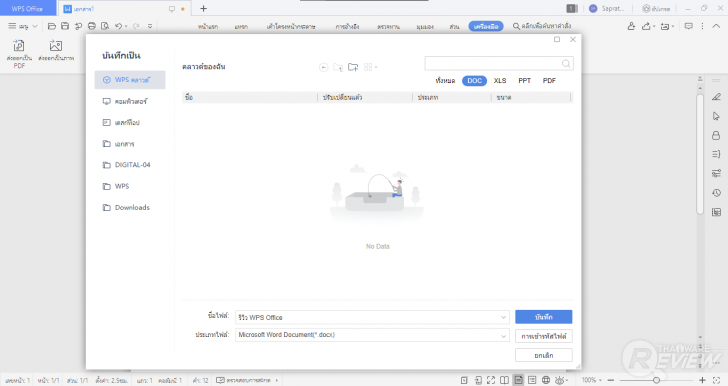This screenshot has height=386, width=728.
Task: Click the save diskette icon in toolbar
Action: (65, 26)
